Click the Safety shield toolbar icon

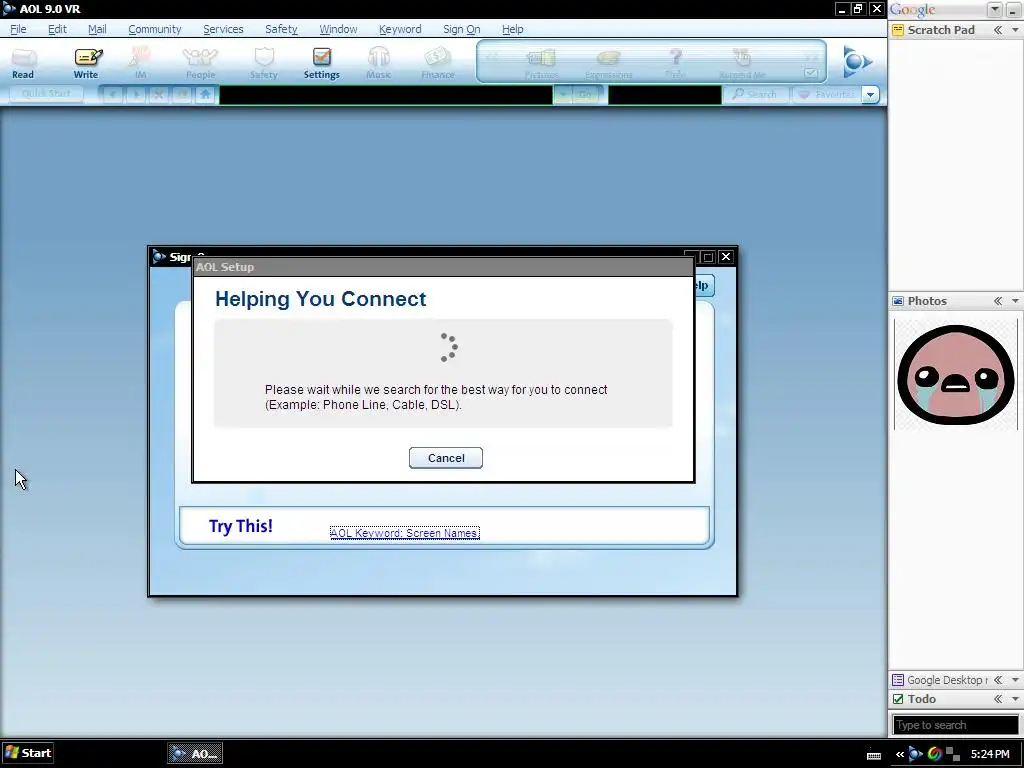(263, 63)
